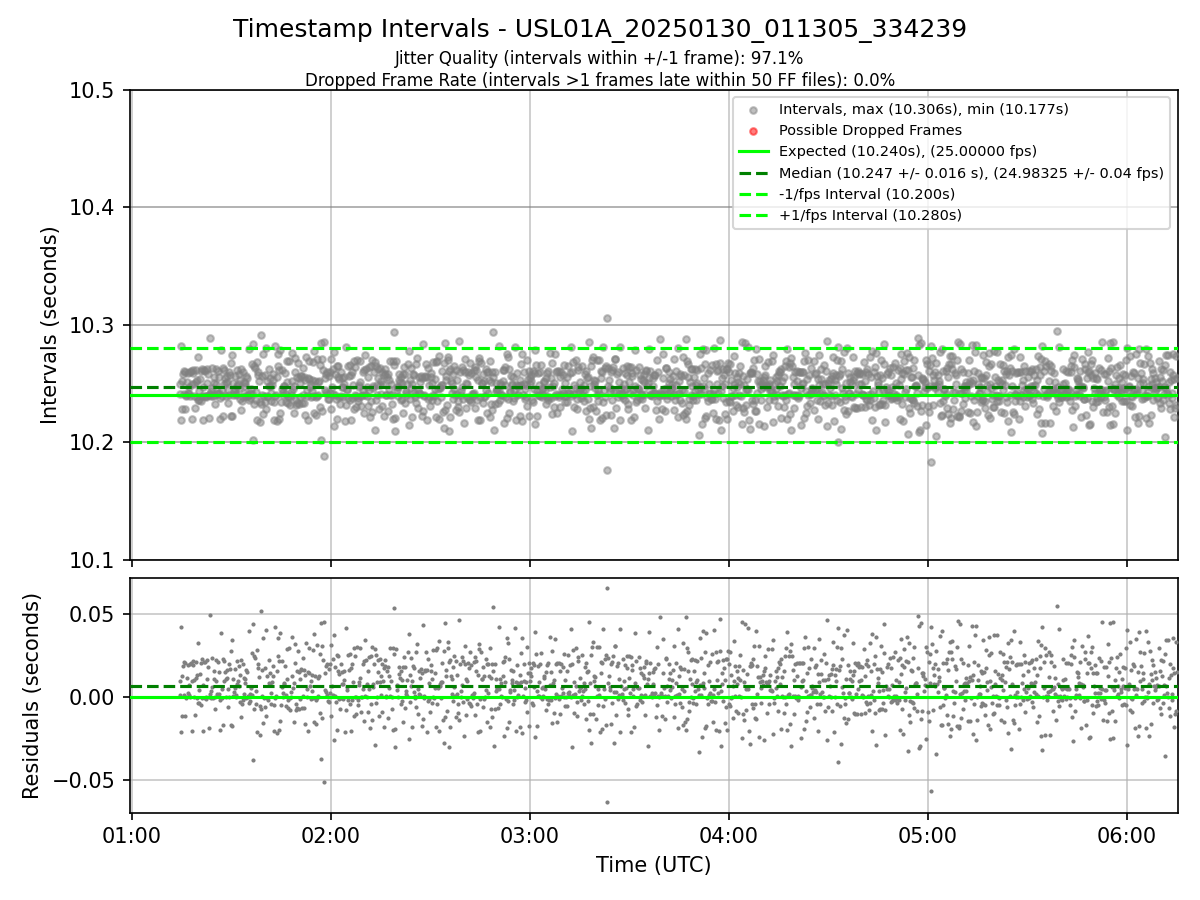Click the 04:00 time tick label

coord(728,834)
